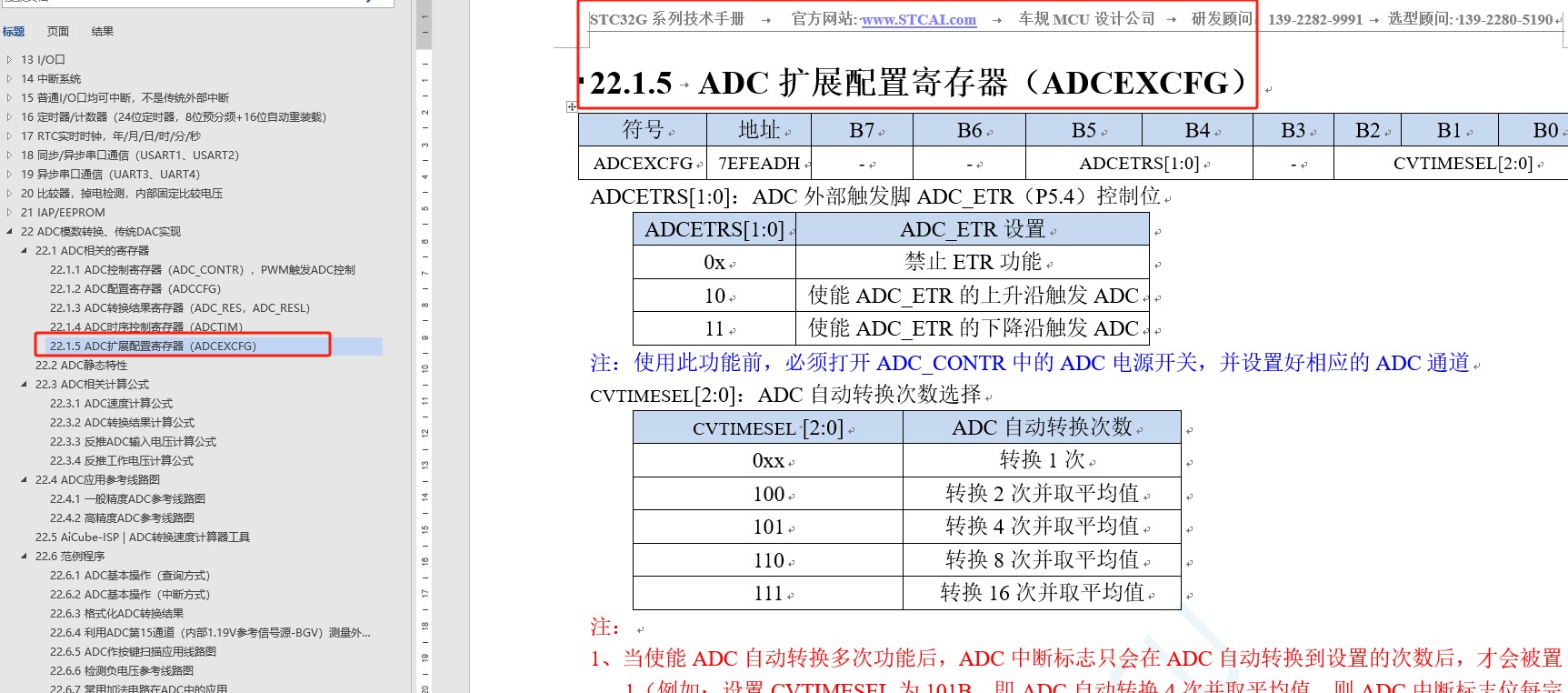Click 使能 ADC_ETR 的上升沿触发 ADC cell
The width and height of the screenshot is (1568, 693).
(x=973, y=296)
